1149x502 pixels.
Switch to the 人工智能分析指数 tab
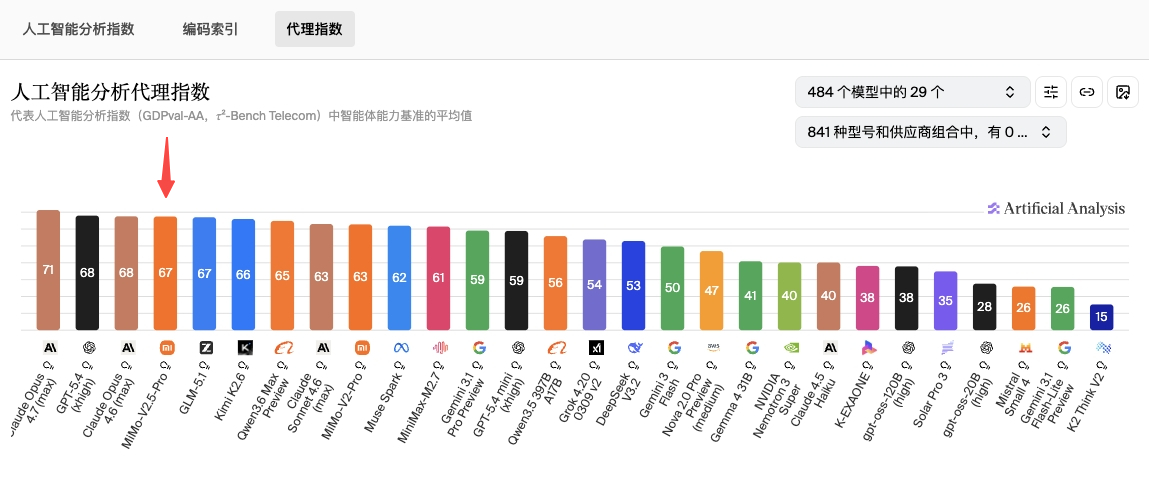coord(79,29)
